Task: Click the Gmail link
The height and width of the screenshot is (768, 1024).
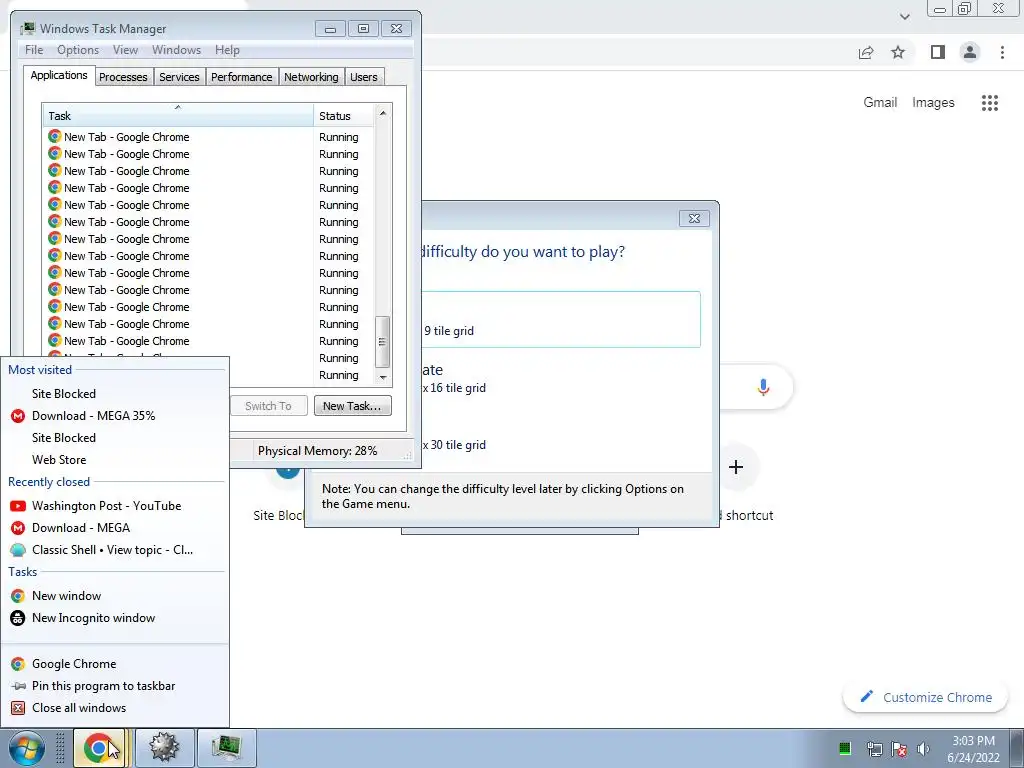Action: tap(880, 103)
